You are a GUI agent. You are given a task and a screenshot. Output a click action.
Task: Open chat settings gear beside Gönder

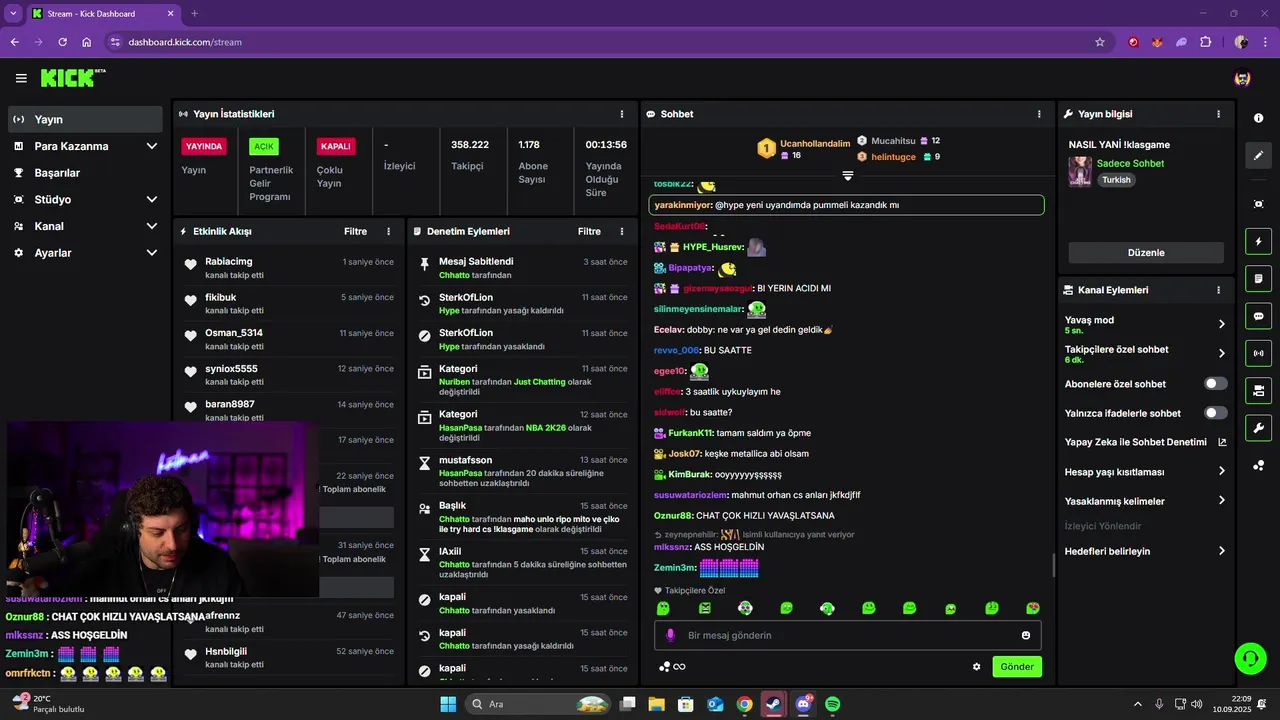[x=976, y=667]
